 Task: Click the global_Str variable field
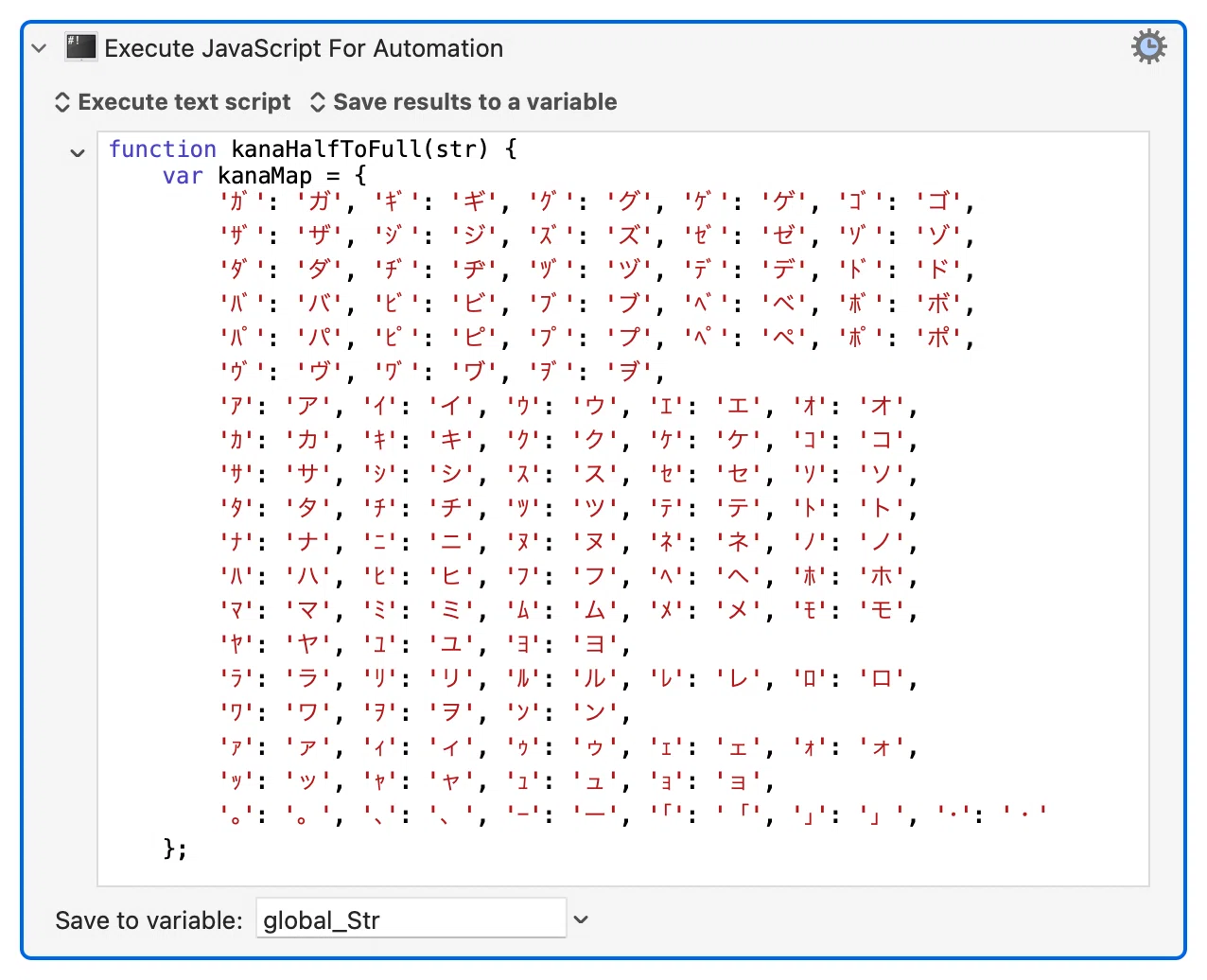click(x=411, y=919)
